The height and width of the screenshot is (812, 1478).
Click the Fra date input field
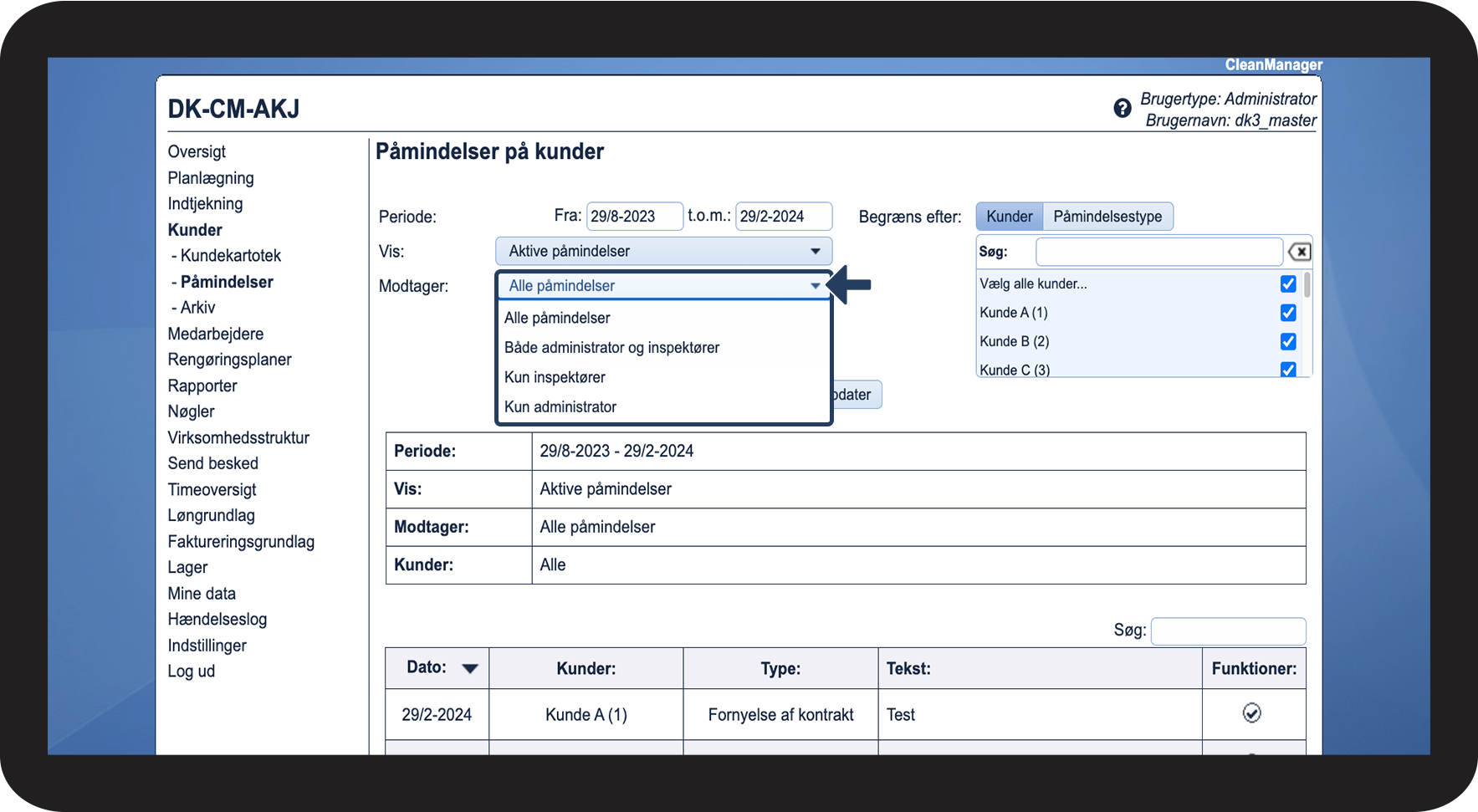point(633,217)
